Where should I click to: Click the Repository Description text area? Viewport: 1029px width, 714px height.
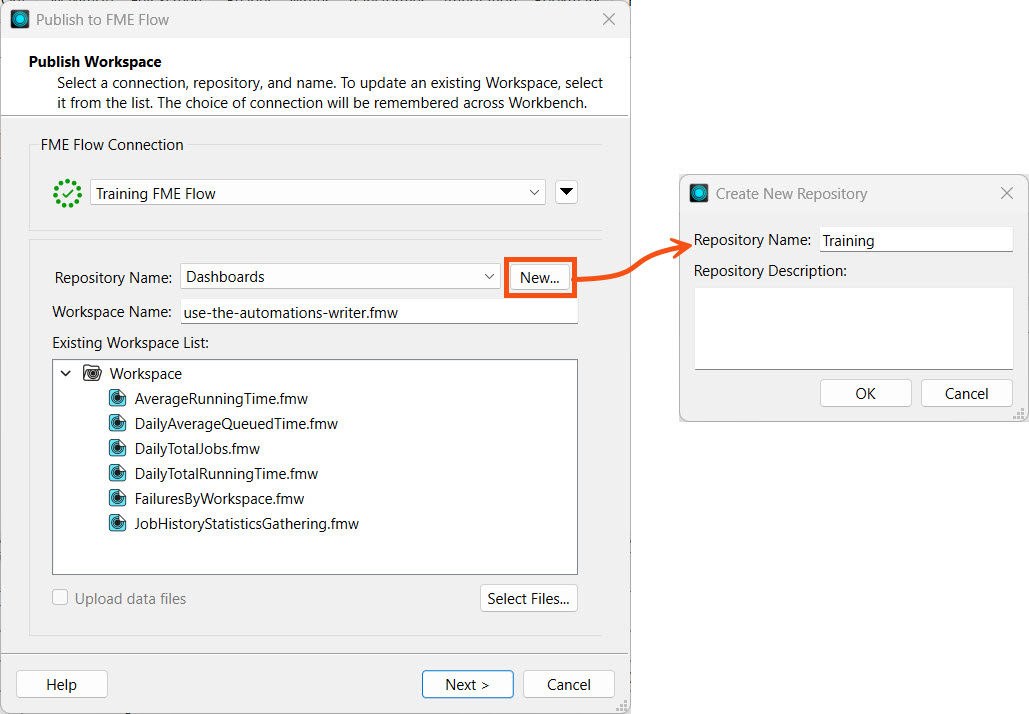(853, 328)
